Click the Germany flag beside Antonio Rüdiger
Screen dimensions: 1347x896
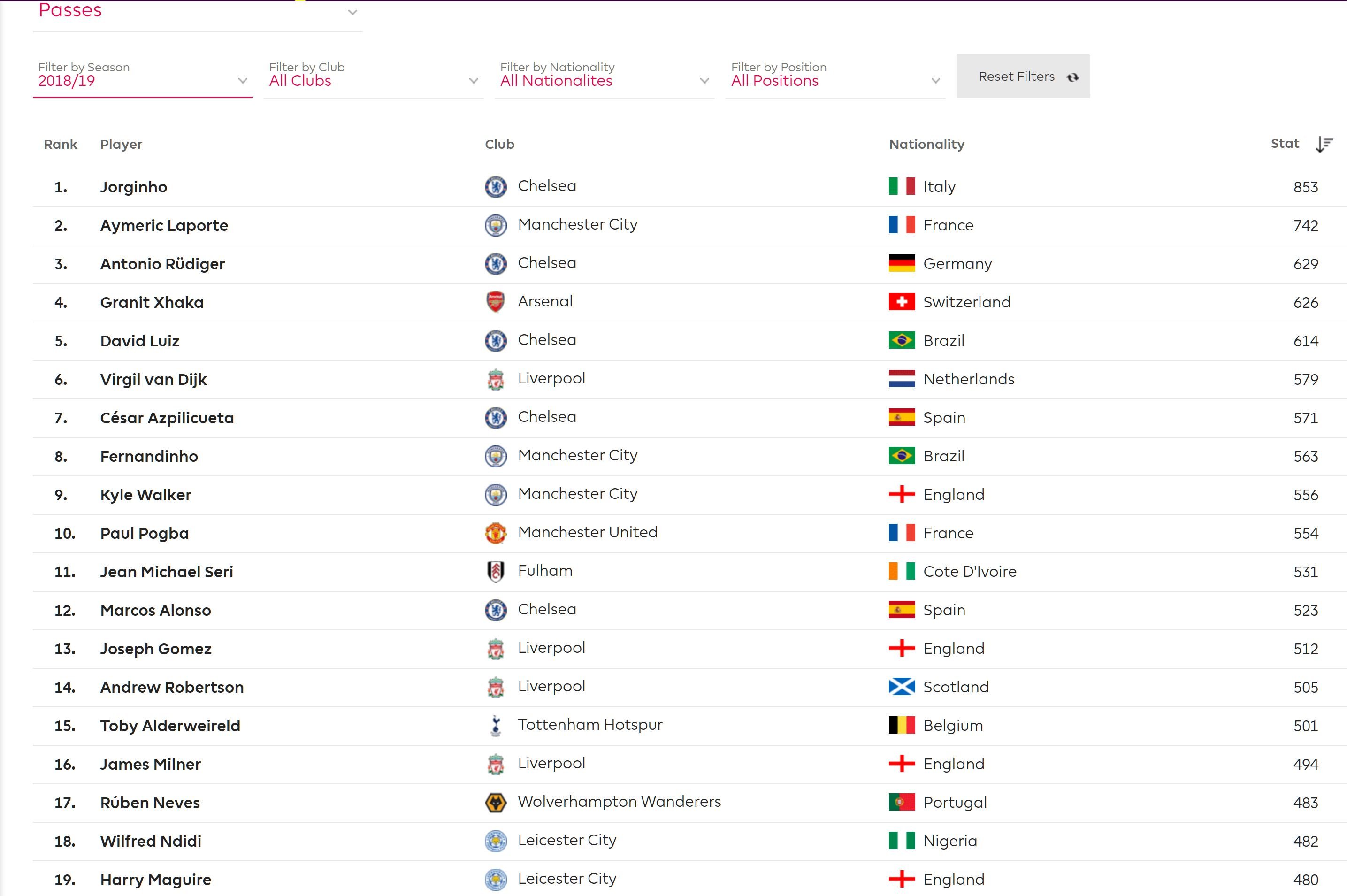(x=902, y=263)
